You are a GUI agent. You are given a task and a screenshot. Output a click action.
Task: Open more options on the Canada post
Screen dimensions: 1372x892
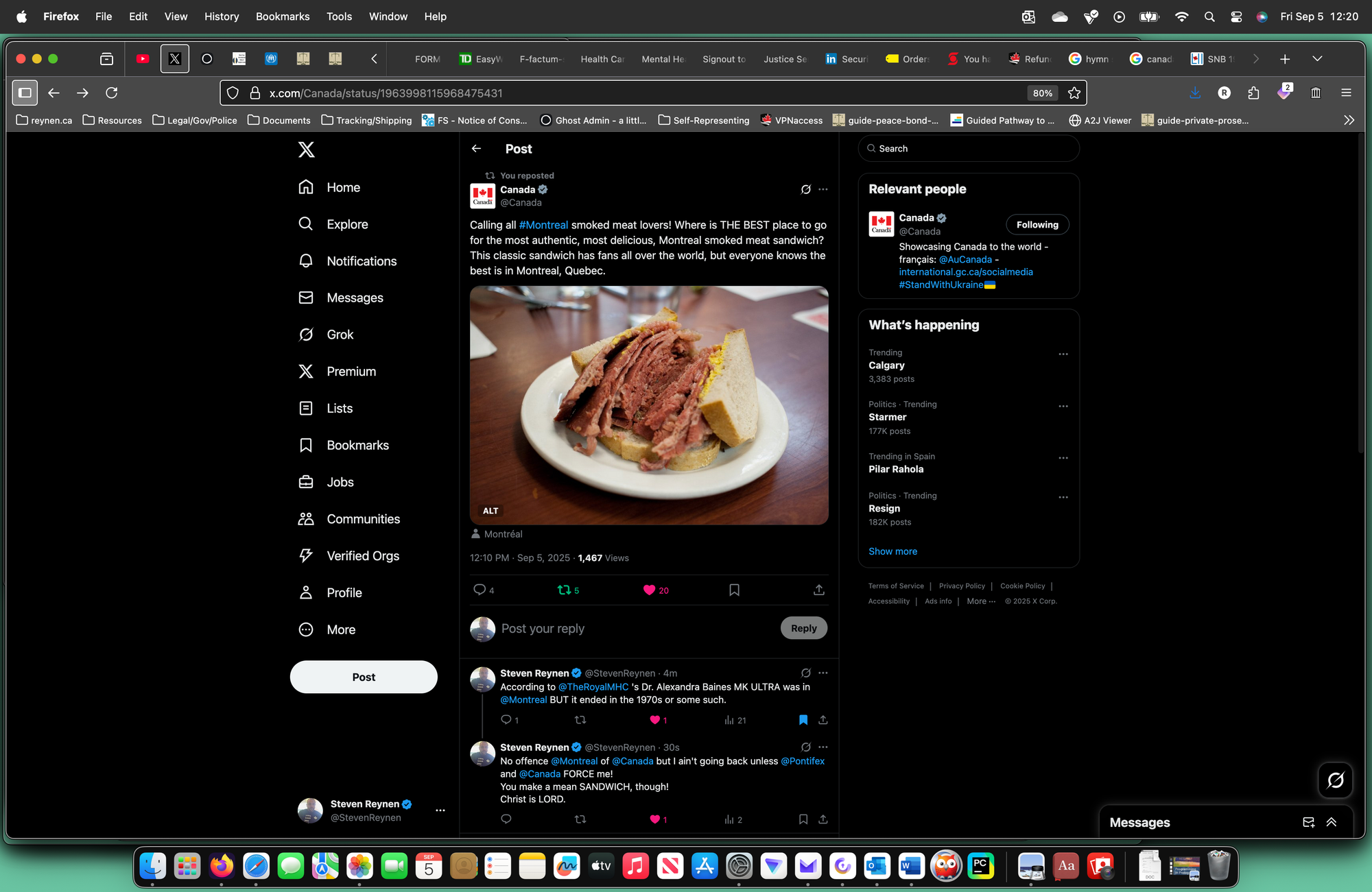(x=823, y=190)
